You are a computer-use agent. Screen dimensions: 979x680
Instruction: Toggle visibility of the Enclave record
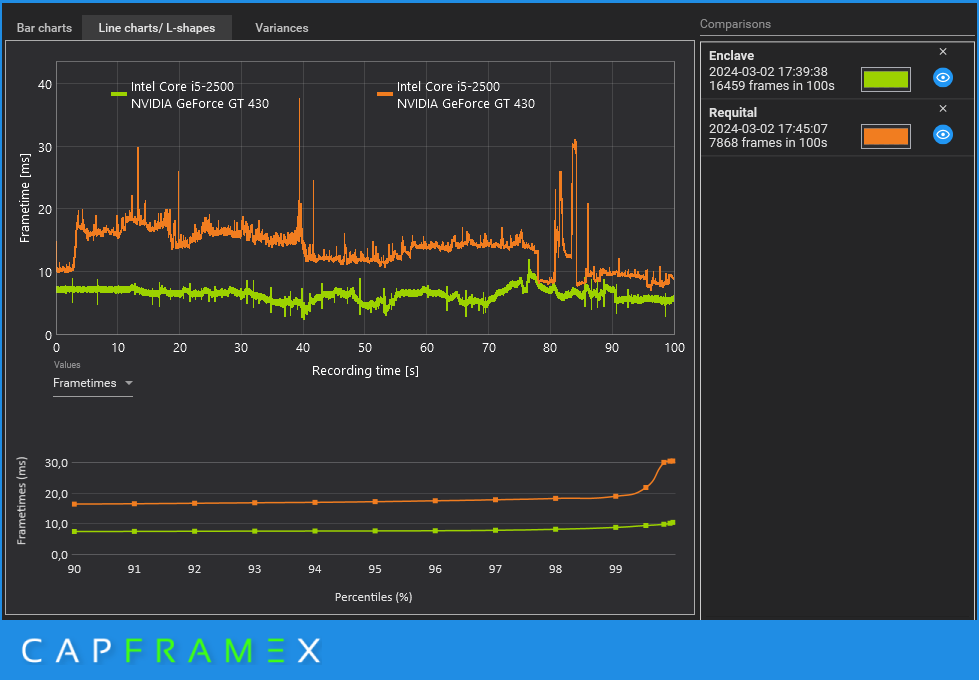[943, 78]
